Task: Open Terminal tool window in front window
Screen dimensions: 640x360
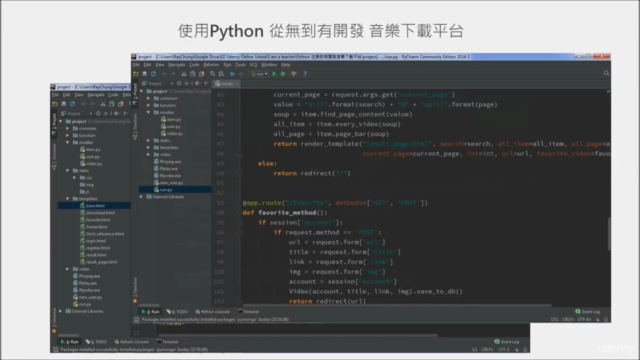Action: click(249, 311)
